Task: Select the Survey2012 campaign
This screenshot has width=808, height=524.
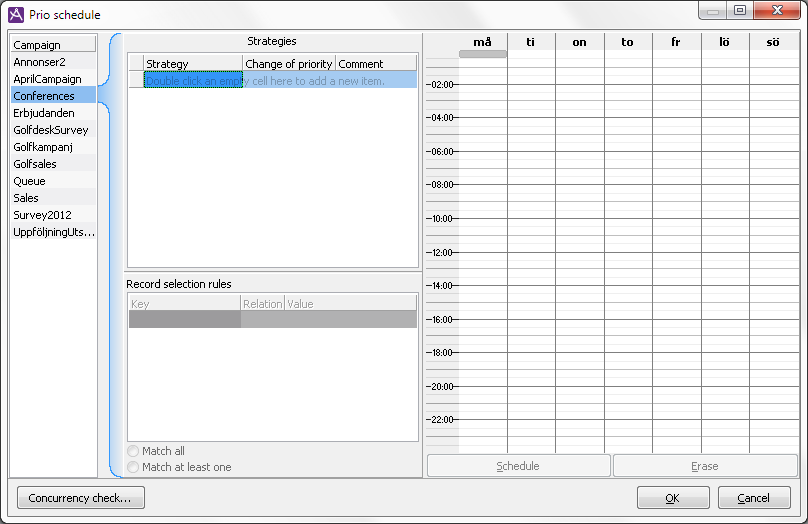Action: pyautogui.click(x=42, y=215)
